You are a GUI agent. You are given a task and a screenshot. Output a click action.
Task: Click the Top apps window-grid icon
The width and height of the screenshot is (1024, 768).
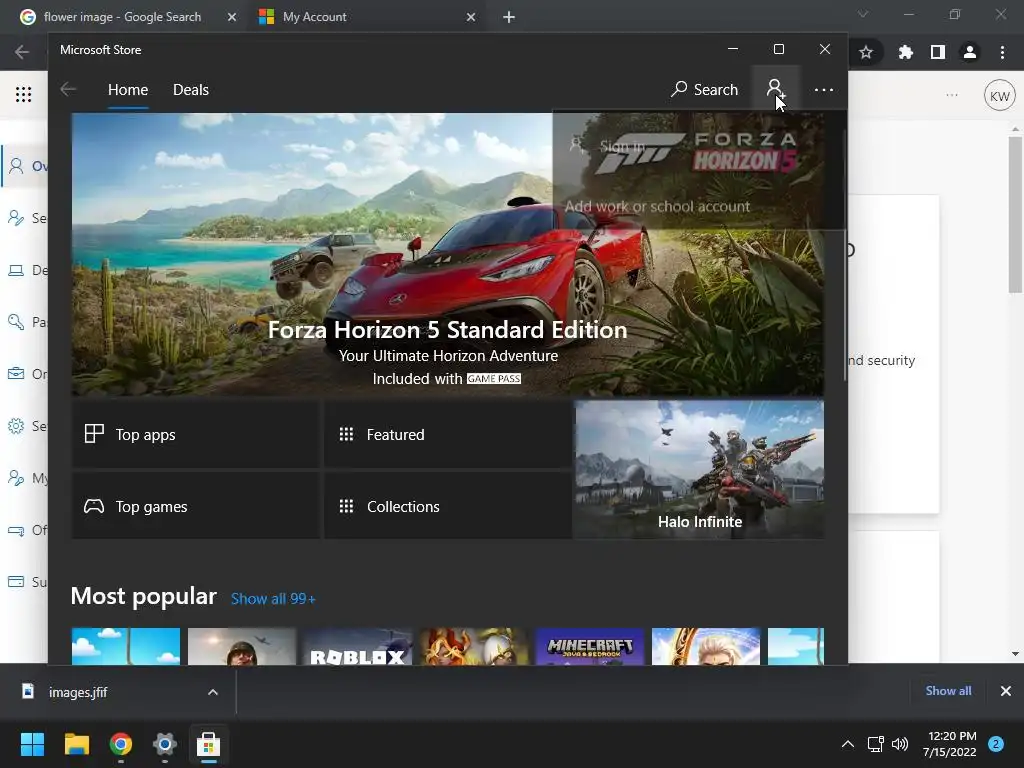[94, 434]
